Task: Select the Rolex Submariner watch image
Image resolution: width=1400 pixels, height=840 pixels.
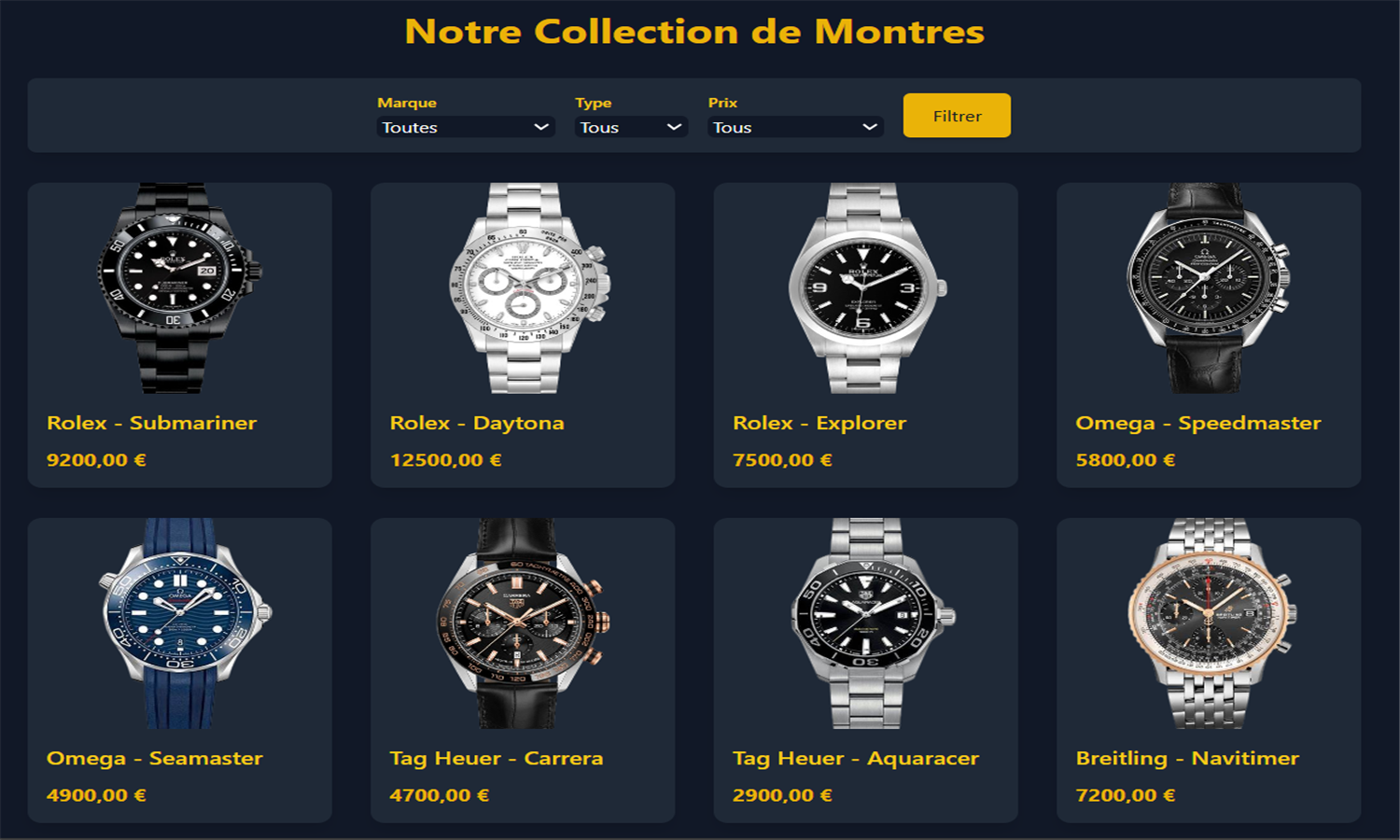Action: pos(180,287)
